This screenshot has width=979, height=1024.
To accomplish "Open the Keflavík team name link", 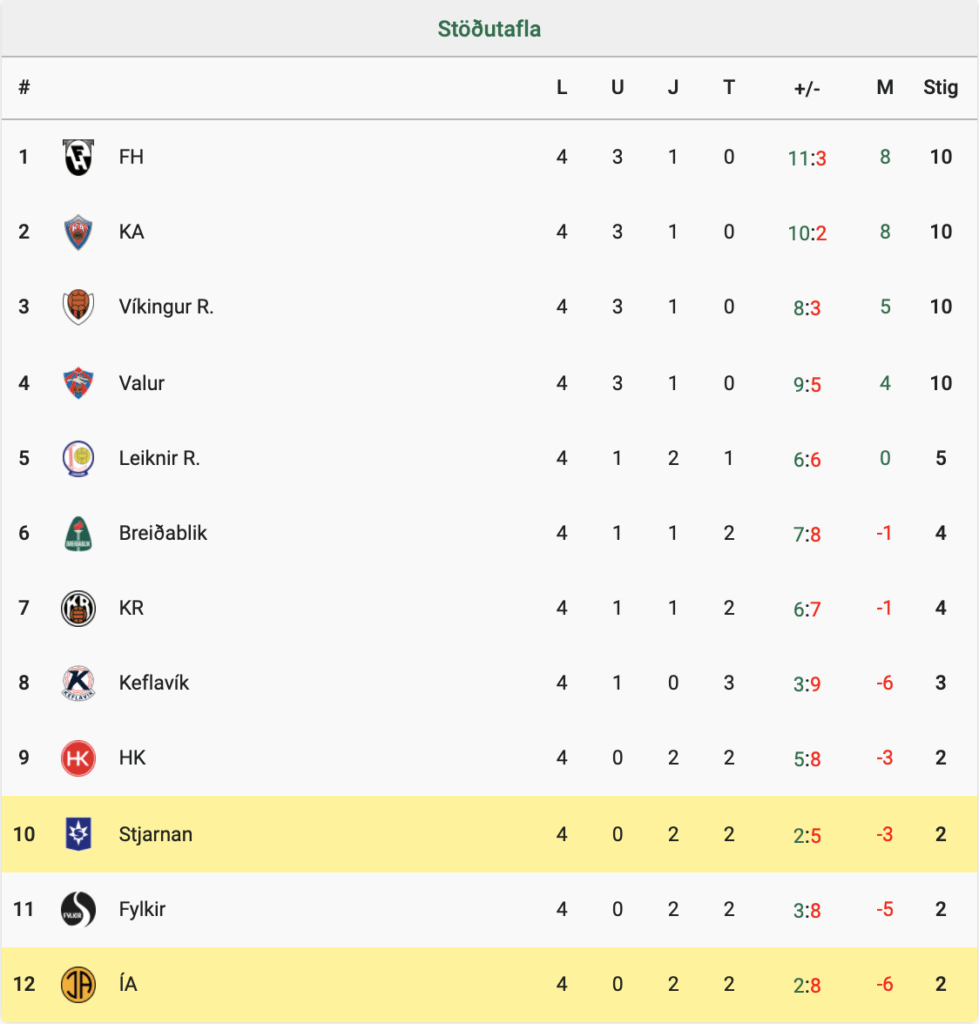I will click(x=153, y=682).
